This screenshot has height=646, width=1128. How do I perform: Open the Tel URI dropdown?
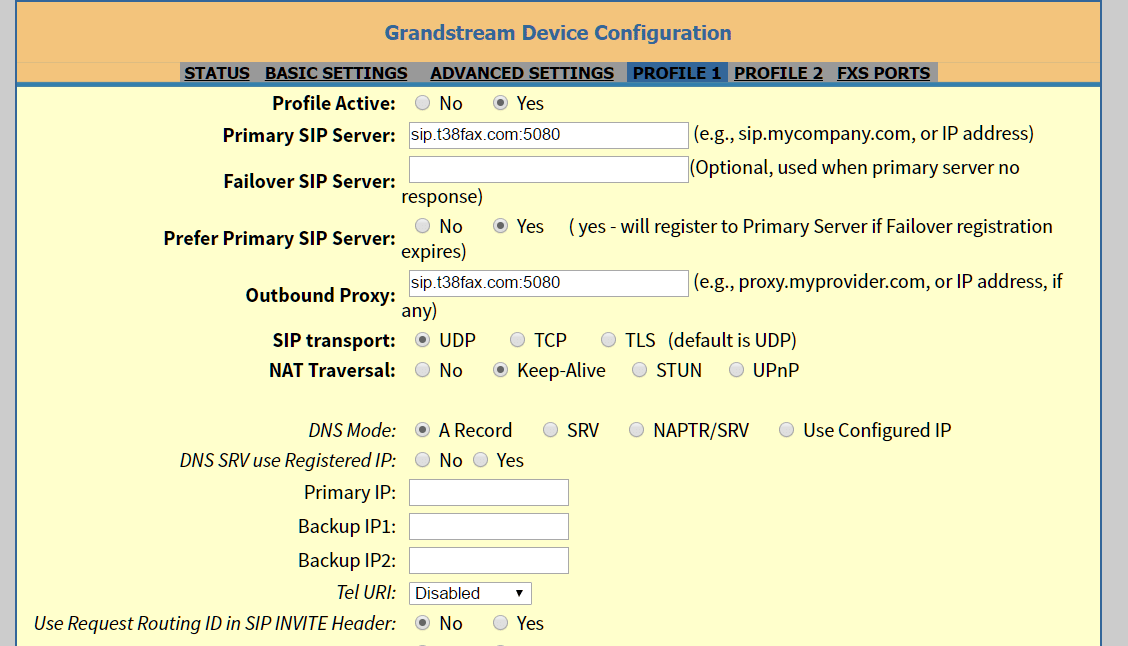(x=470, y=593)
